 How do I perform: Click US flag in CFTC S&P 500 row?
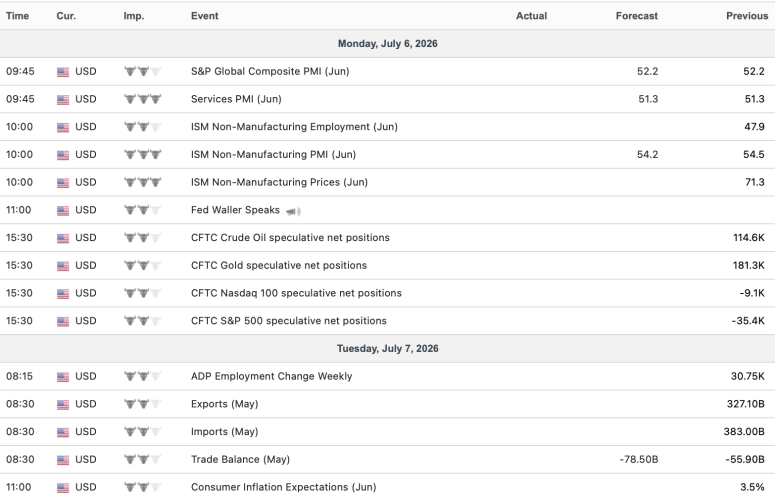pos(63,321)
